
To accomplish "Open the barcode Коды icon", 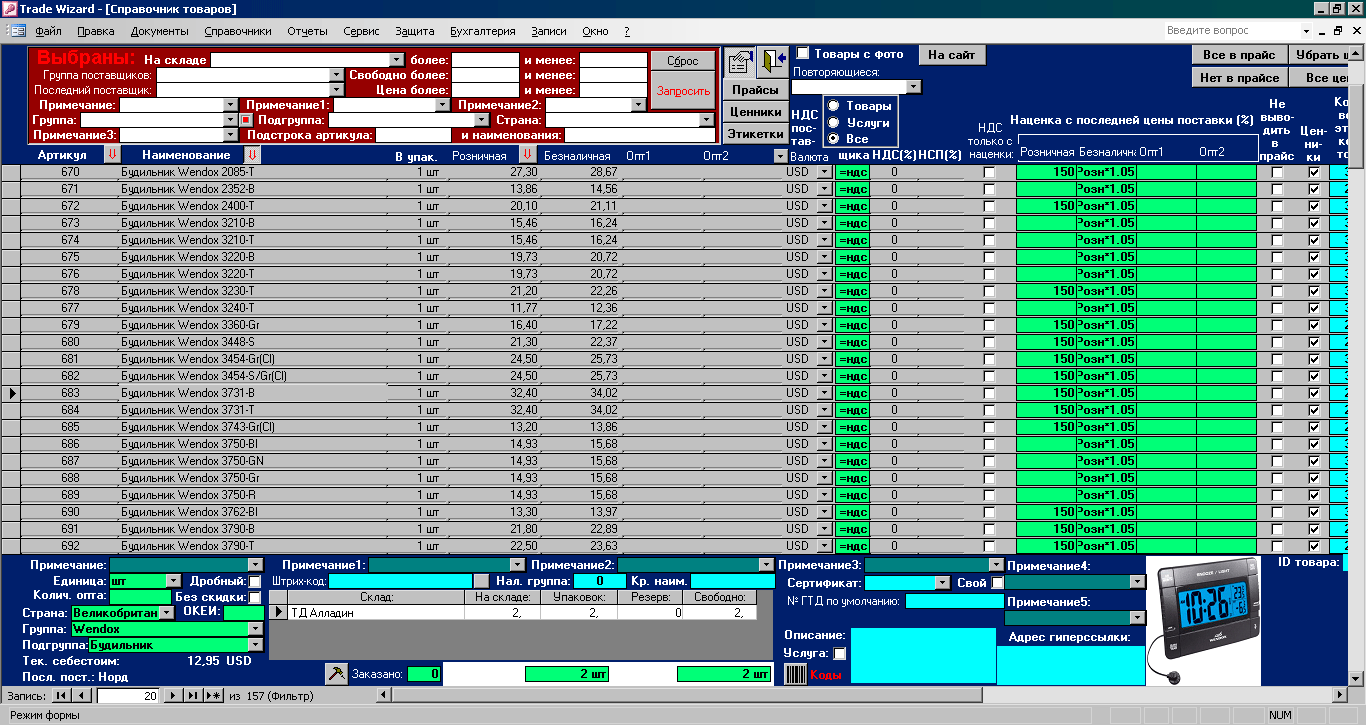I will (796, 675).
